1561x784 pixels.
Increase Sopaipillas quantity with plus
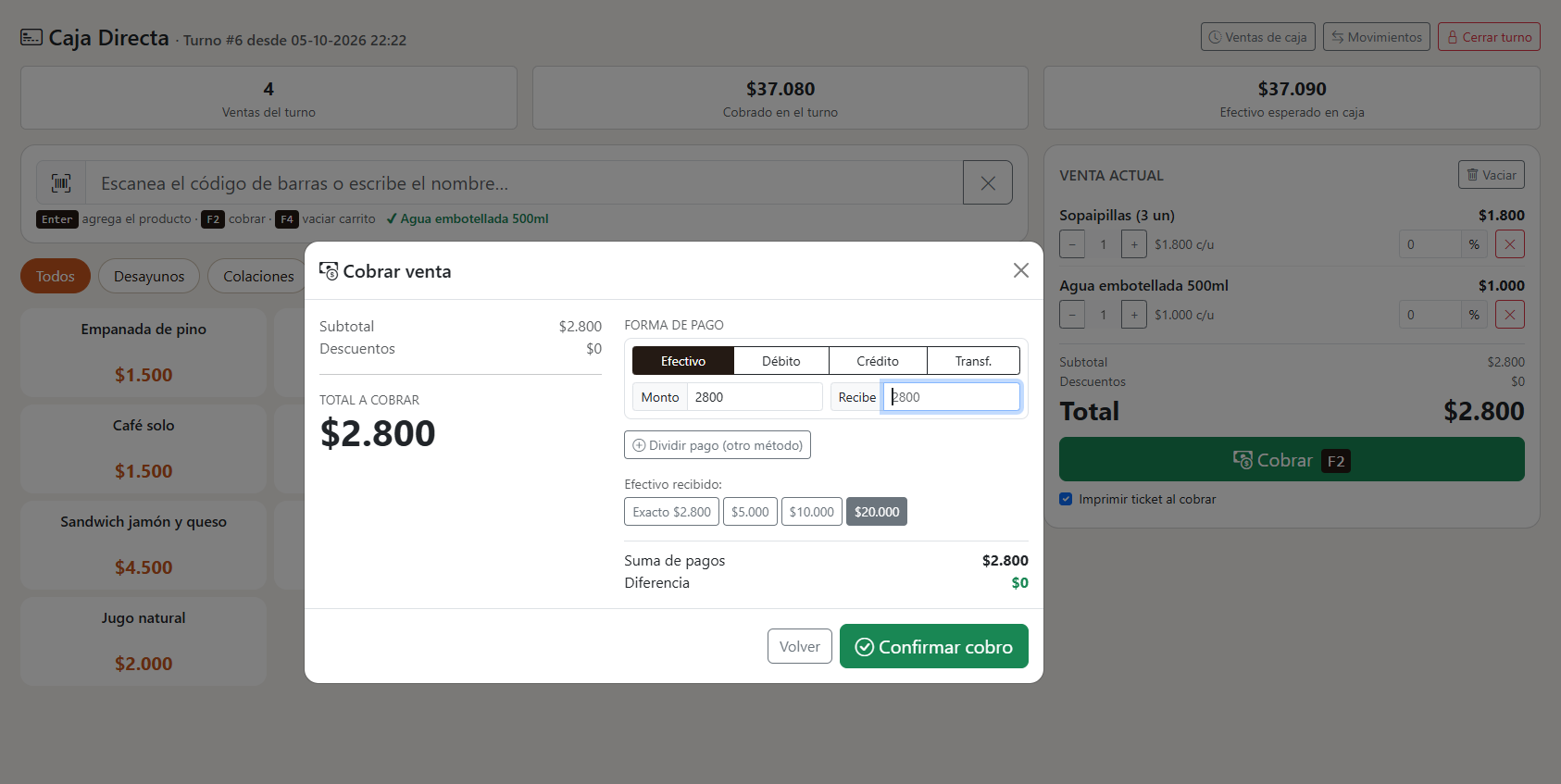pos(1134,244)
